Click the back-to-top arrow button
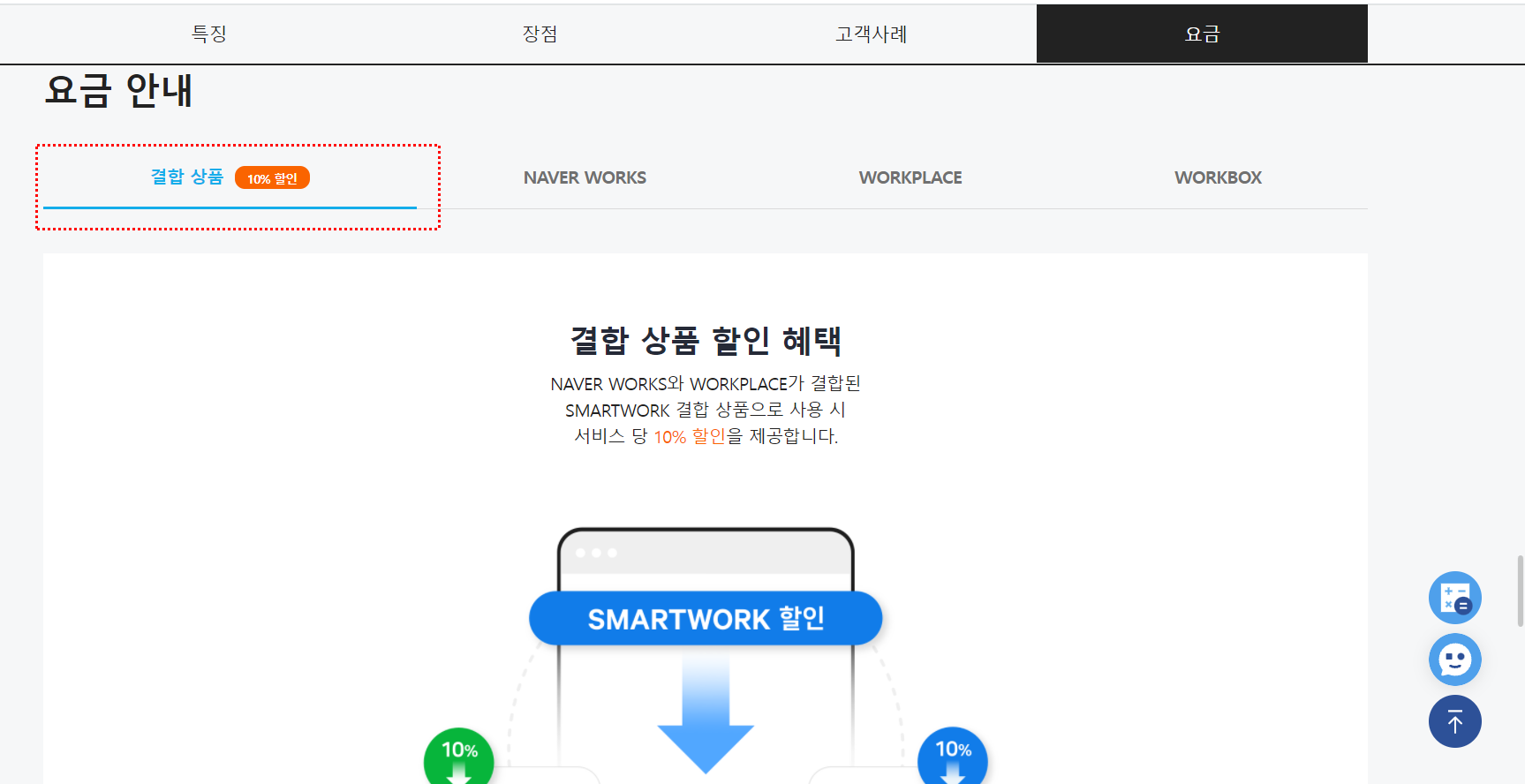Image resolution: width=1525 pixels, height=784 pixels. 1454,721
